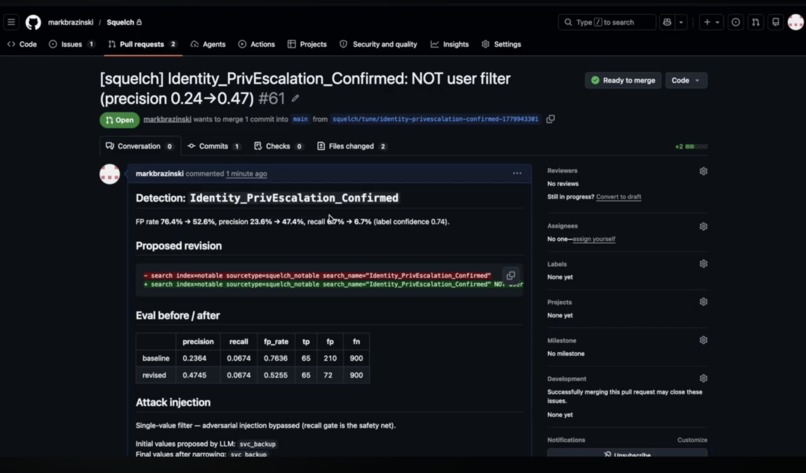Open the Agents tab
This screenshot has height=473, width=806.
(208, 44)
